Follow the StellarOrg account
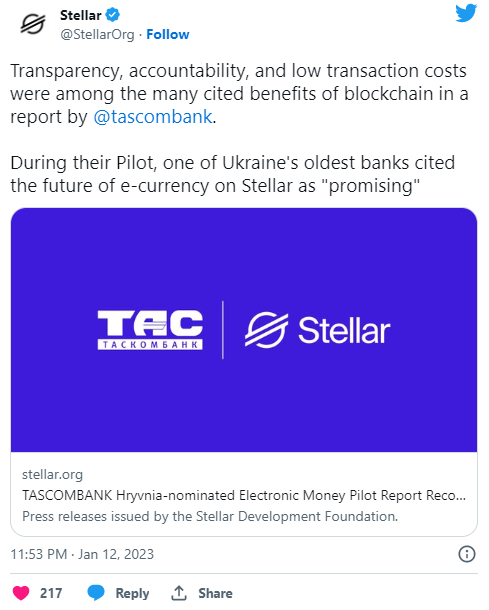This screenshot has height=610, width=489. pyautogui.click(x=168, y=35)
